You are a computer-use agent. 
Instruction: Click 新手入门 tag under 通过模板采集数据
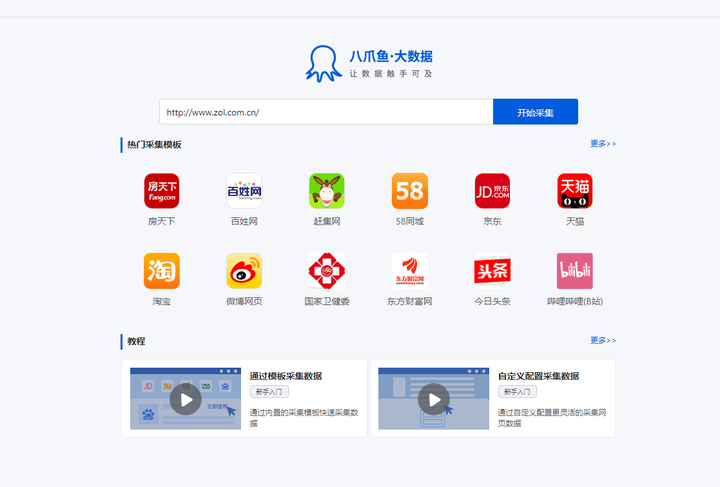(269, 392)
